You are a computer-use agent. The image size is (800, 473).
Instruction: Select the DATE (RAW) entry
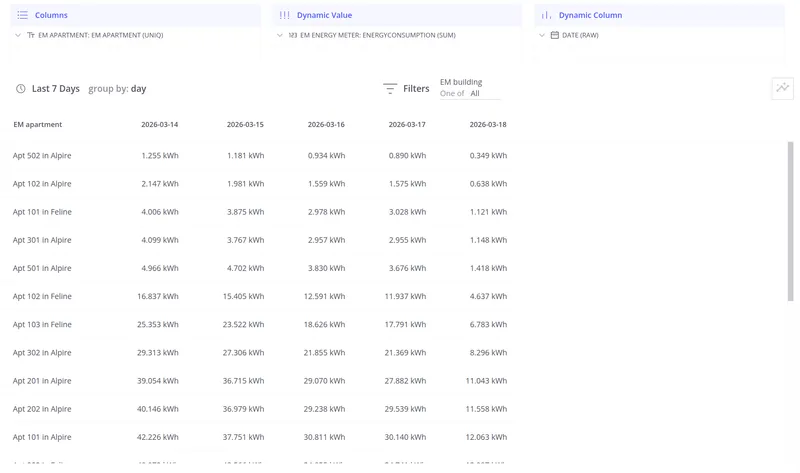point(580,35)
